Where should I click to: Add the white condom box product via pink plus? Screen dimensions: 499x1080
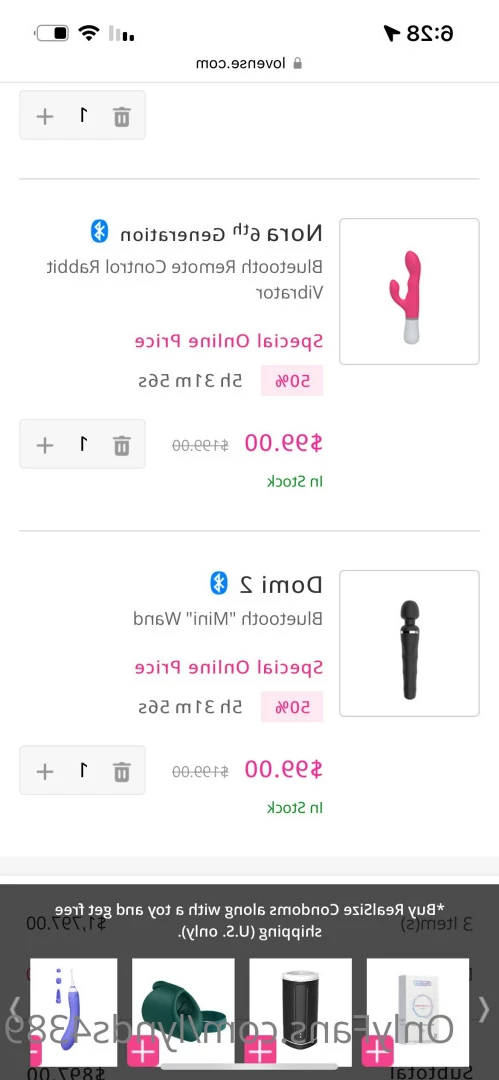(x=378, y=1052)
